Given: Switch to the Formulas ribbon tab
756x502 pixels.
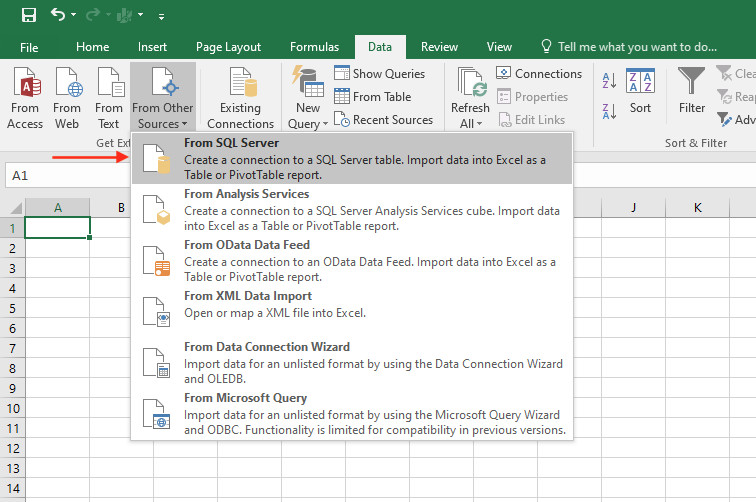Looking at the screenshot, I should point(314,47).
